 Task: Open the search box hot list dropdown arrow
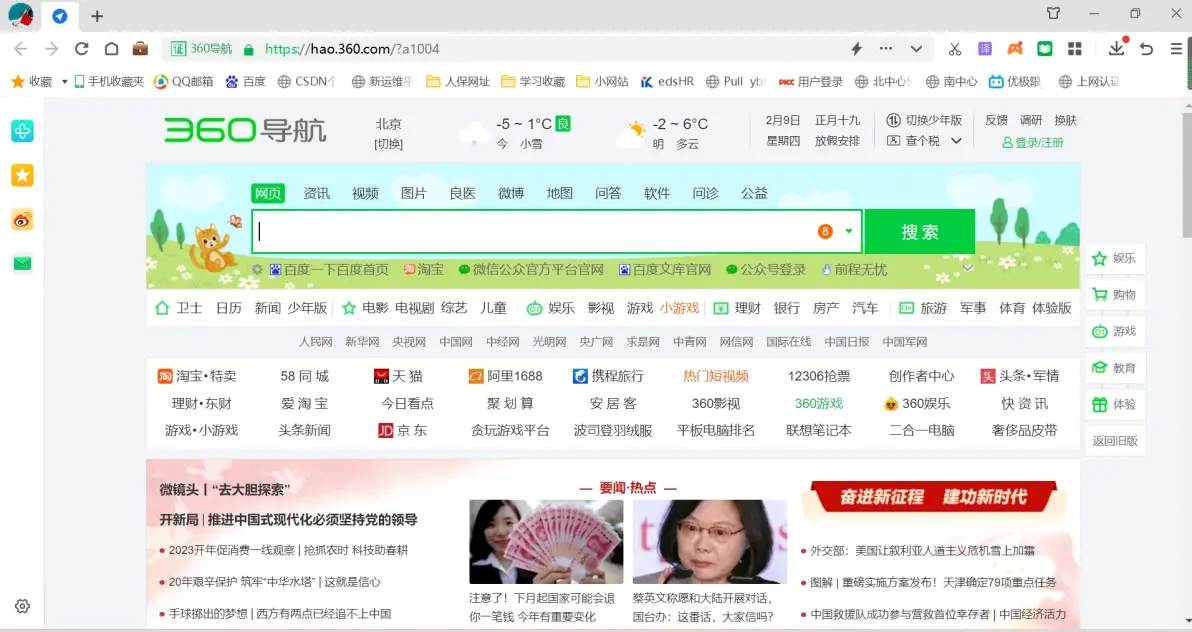click(848, 231)
